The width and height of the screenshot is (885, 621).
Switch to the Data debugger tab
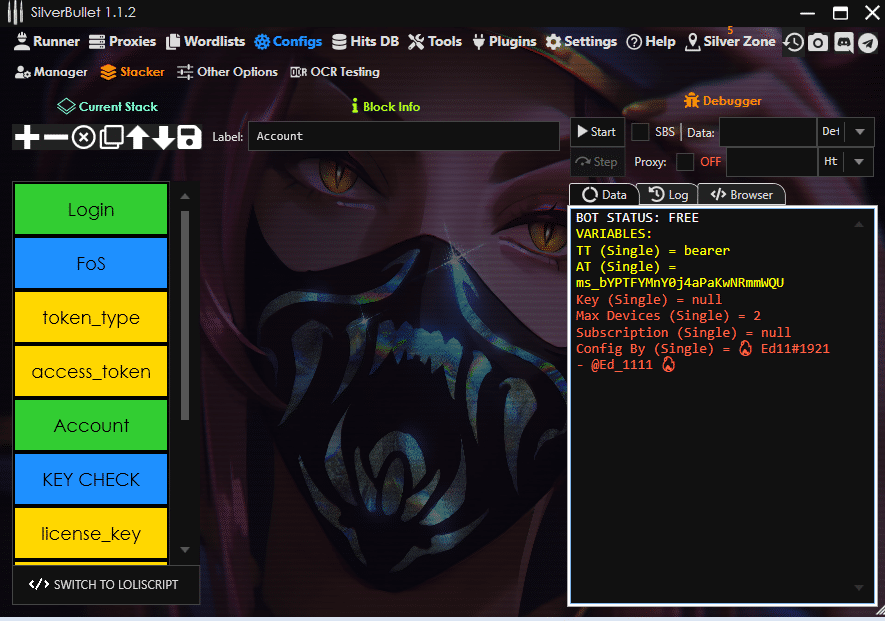604,195
